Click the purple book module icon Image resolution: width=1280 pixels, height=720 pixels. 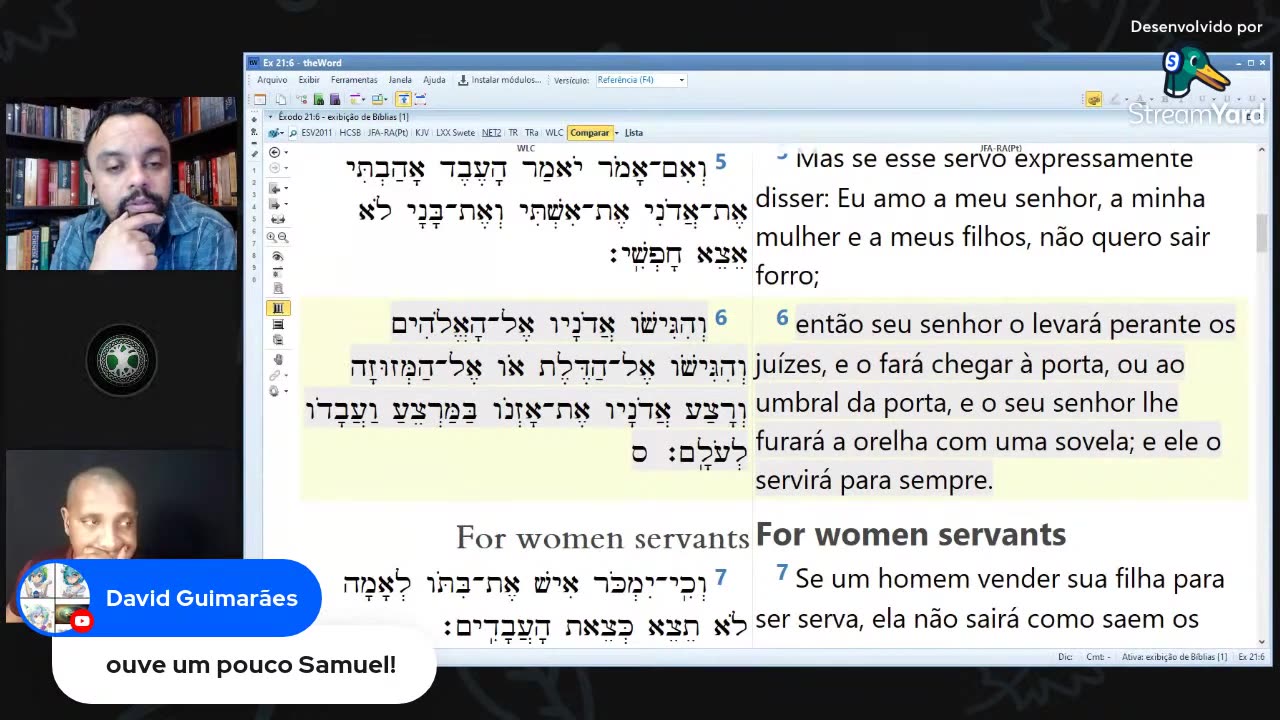point(335,99)
